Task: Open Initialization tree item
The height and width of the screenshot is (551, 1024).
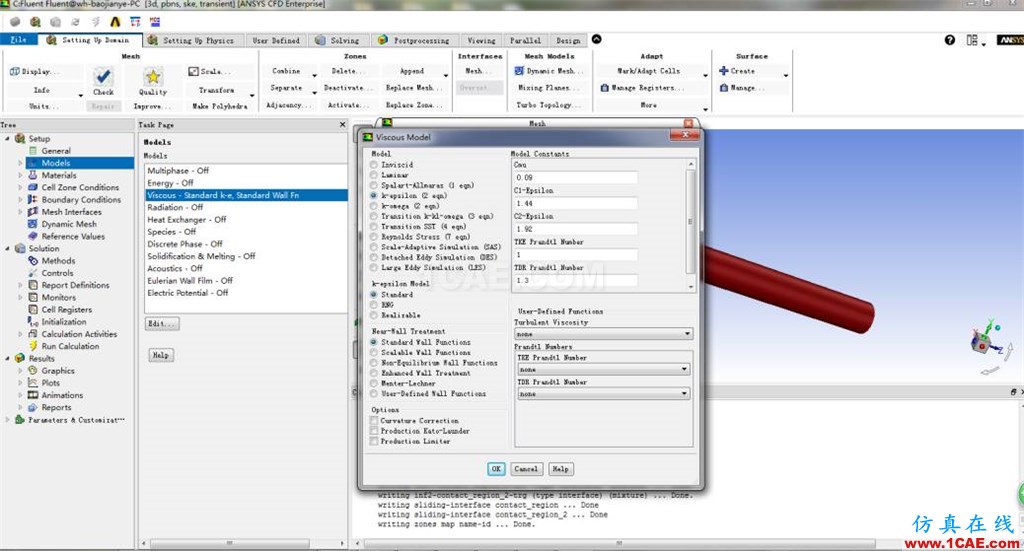Action: 63,322
